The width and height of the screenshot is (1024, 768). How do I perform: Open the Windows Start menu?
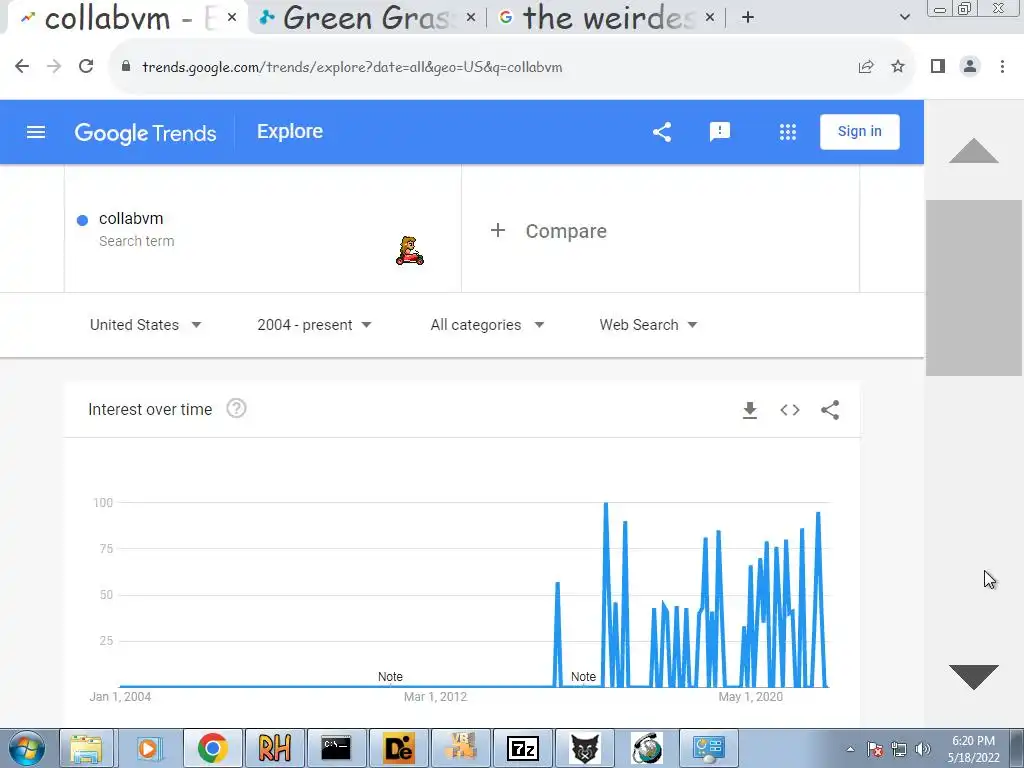point(27,748)
